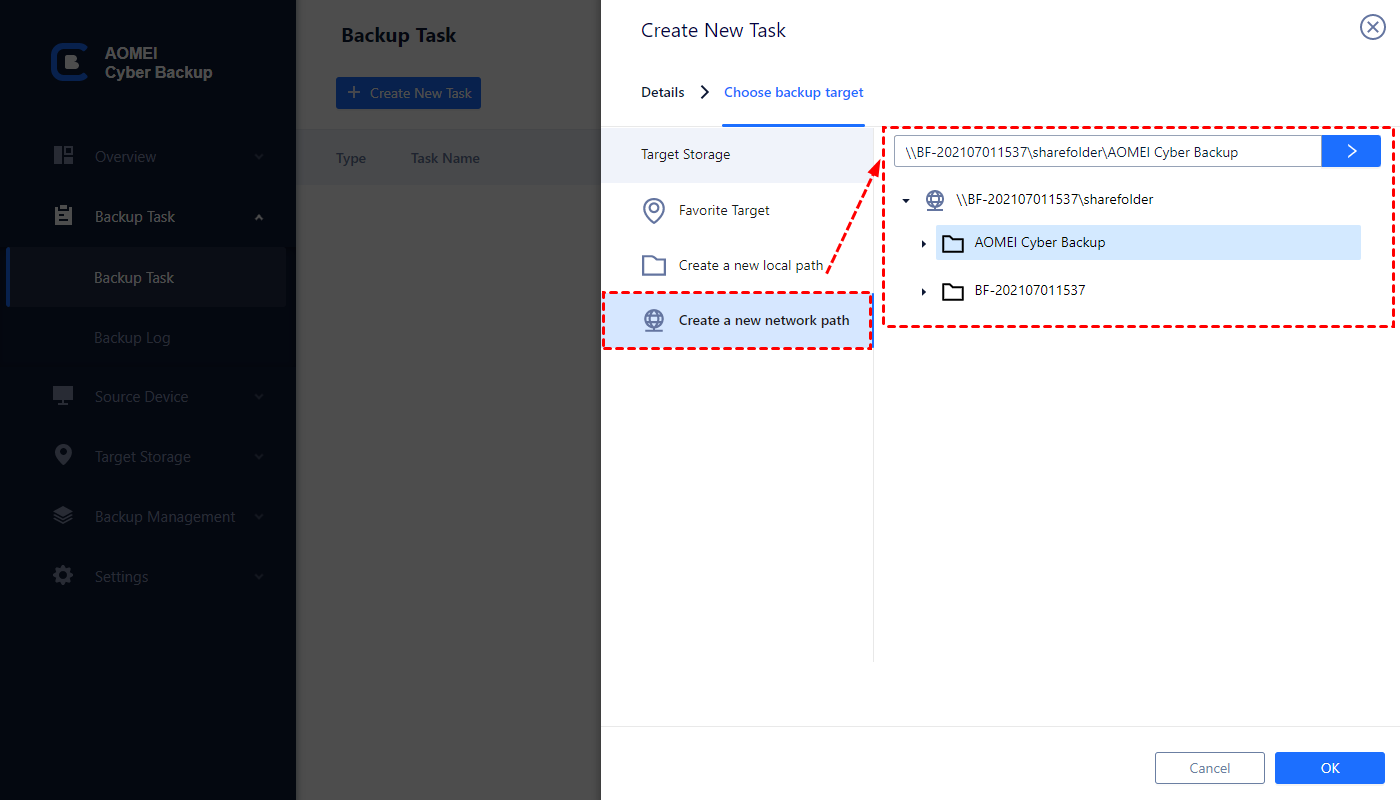Click the Favorite Target pin icon
The image size is (1400, 800).
coord(654,211)
